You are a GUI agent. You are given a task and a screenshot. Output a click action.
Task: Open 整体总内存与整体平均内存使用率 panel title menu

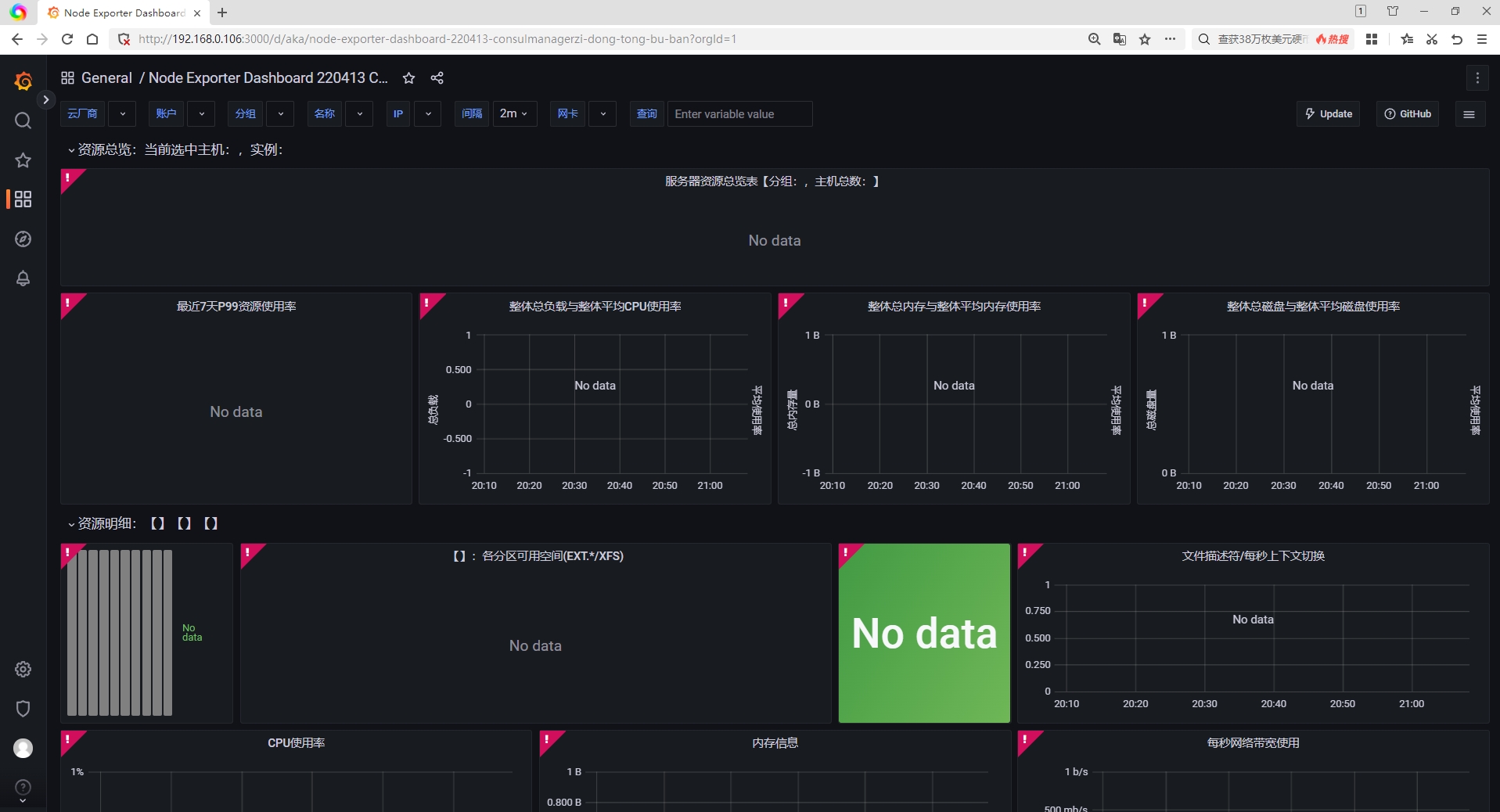click(954, 306)
